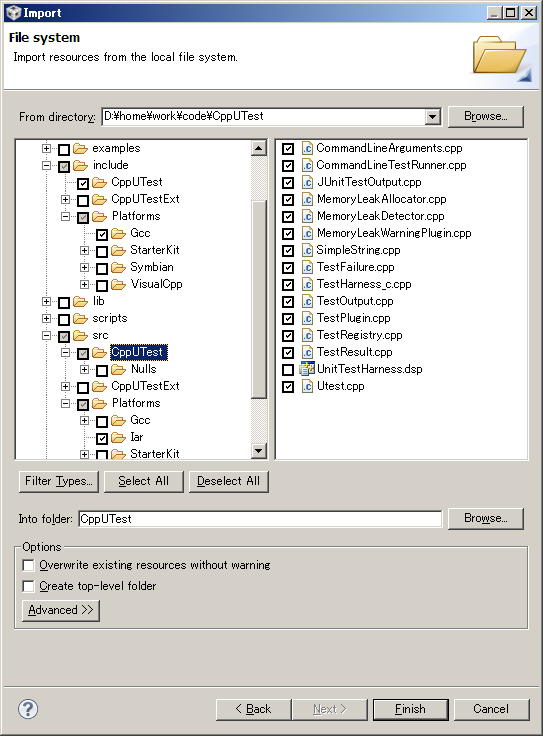The width and height of the screenshot is (543, 736).
Task: Select the lib folder tree item
Action: (x=99, y=301)
